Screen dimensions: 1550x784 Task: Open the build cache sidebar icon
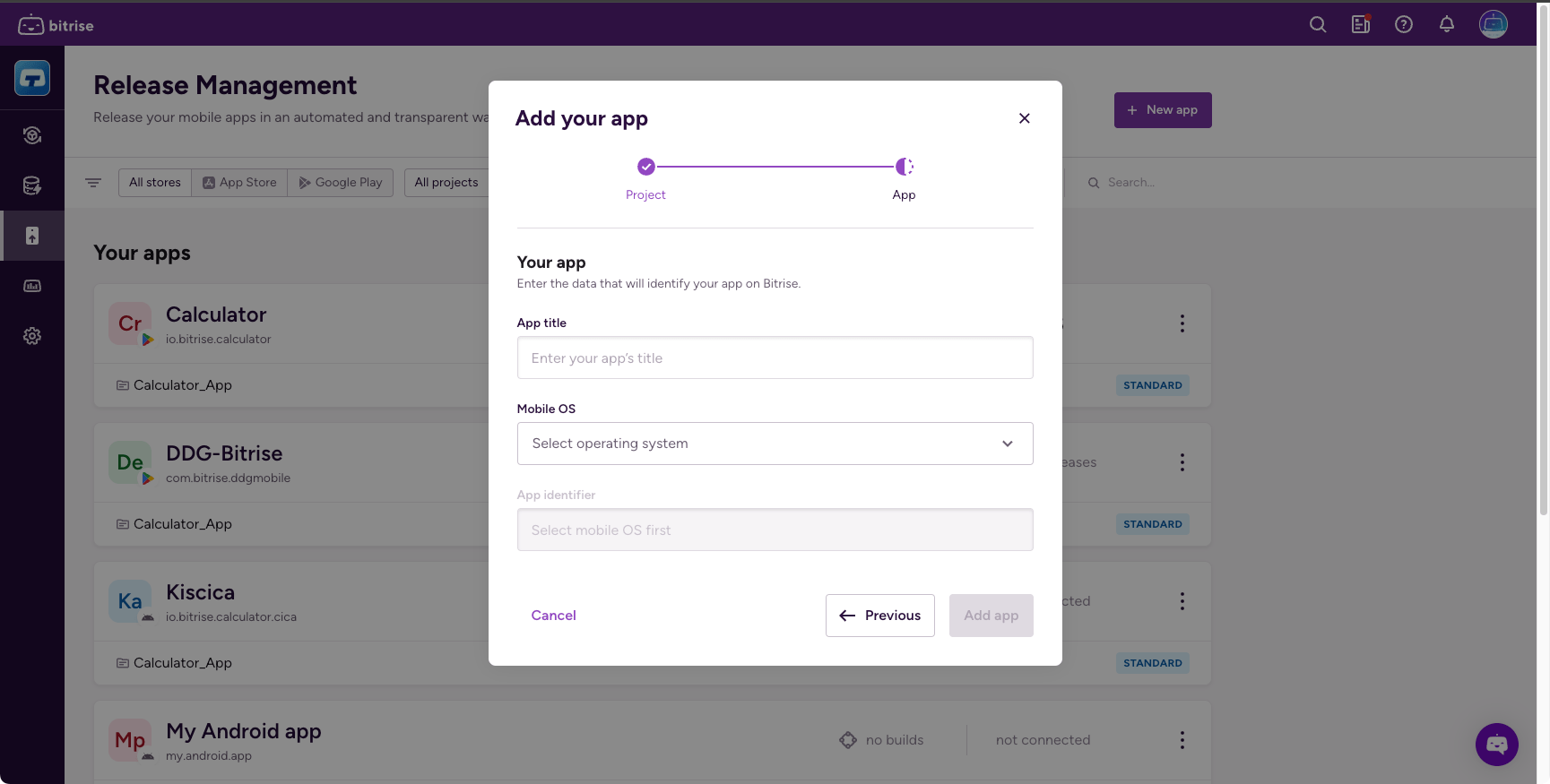click(32, 185)
